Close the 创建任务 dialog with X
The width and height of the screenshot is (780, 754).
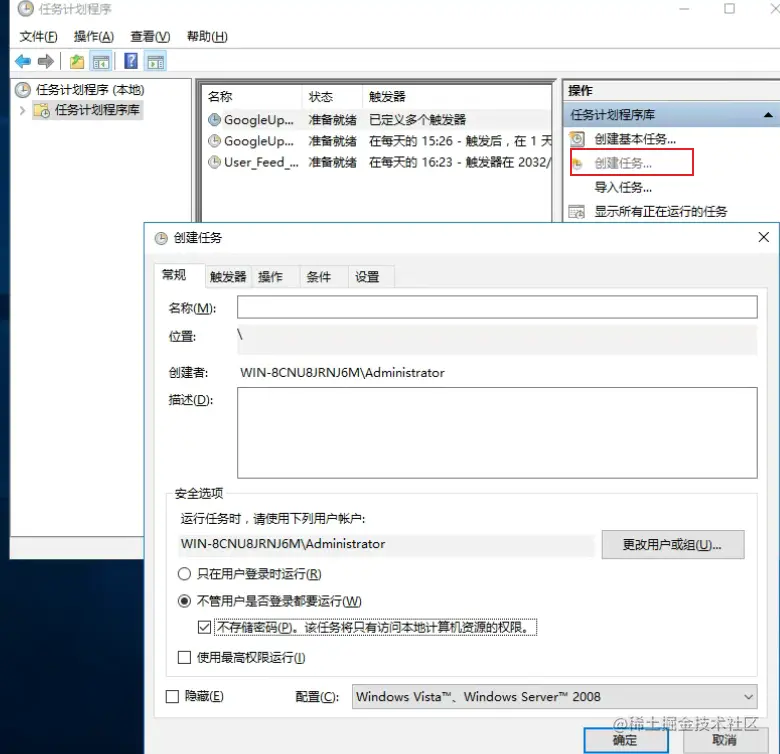click(764, 237)
